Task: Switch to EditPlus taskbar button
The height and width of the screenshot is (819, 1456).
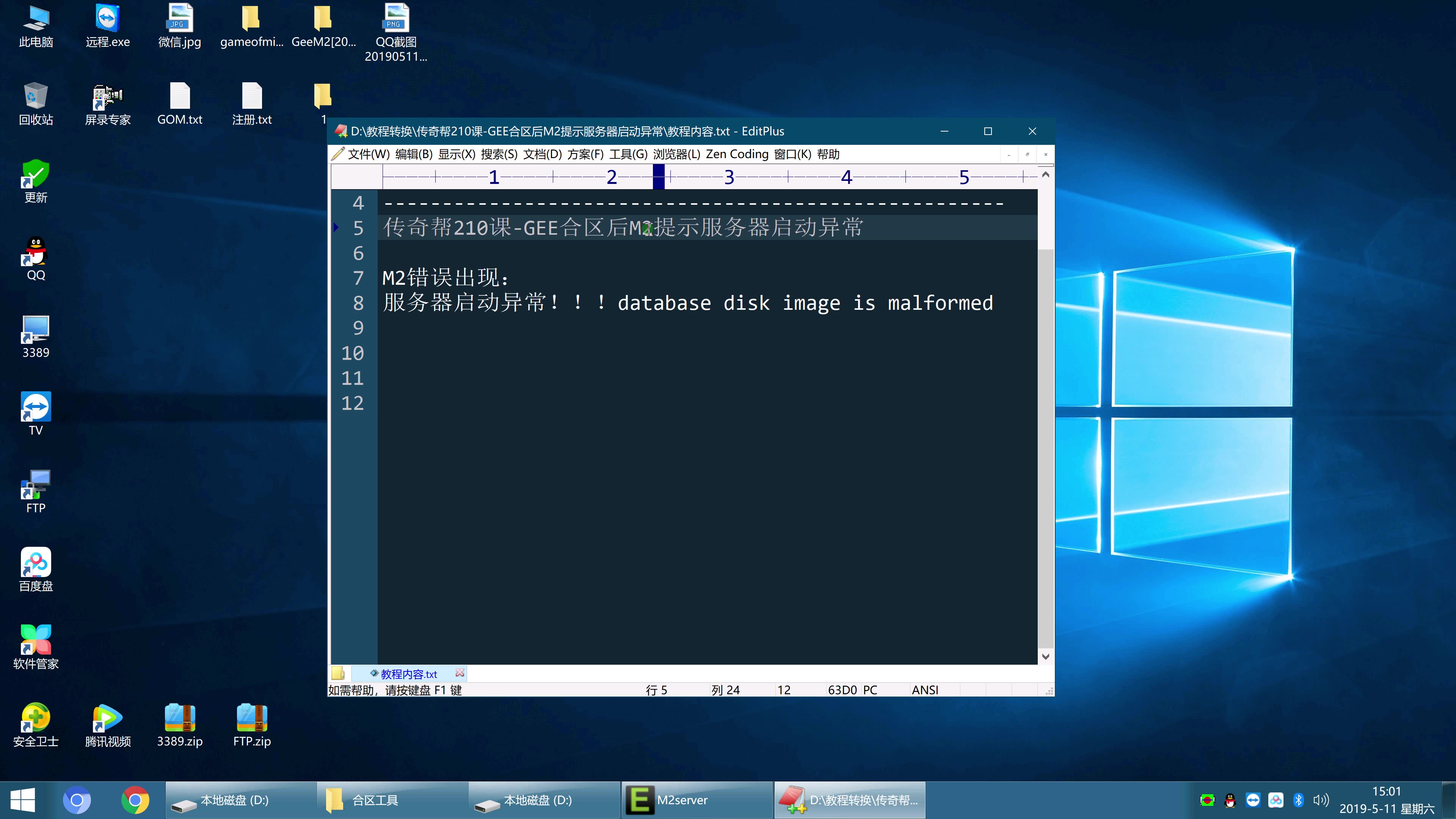Action: point(849,800)
